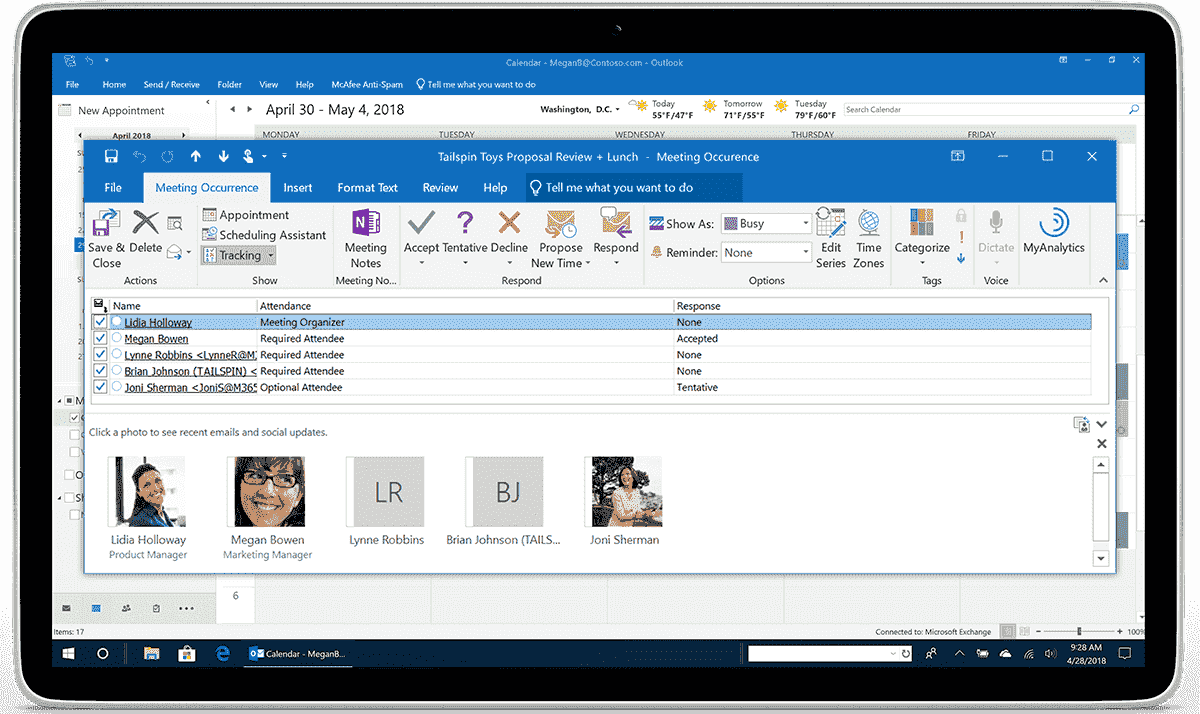Click the people pane scroll down arrow
The width and height of the screenshot is (1200, 714).
(x=1101, y=559)
